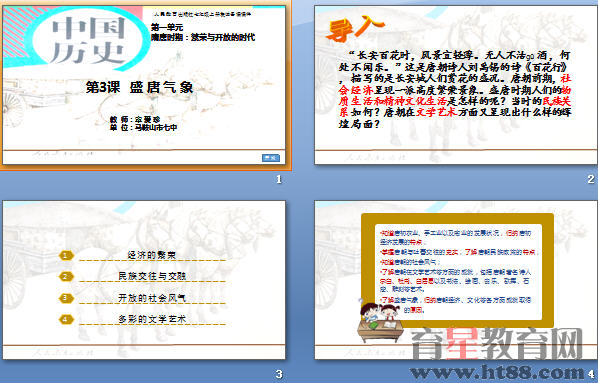The image size is (598, 383).
Task: Select slide 3 thumbnail with outline list
Action: click(144, 280)
